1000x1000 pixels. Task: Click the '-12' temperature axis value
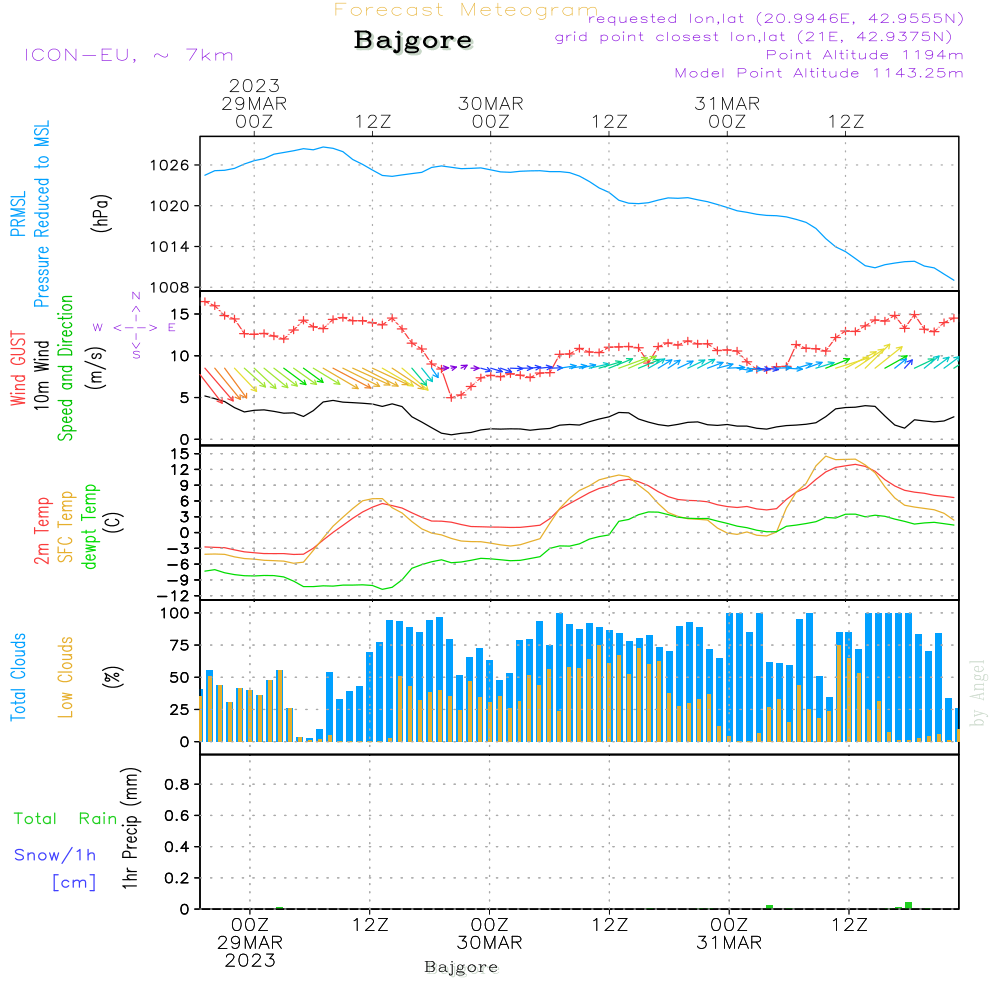173,596
